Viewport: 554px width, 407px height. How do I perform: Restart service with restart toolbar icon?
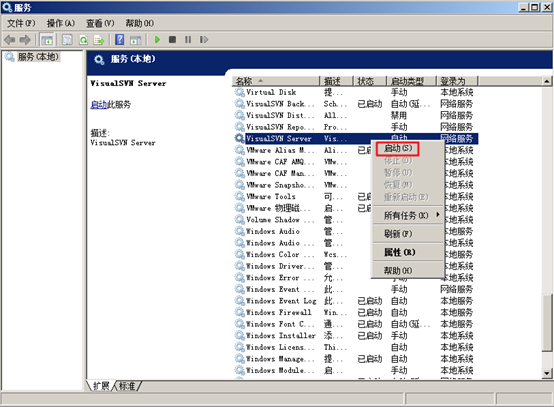click(x=204, y=40)
